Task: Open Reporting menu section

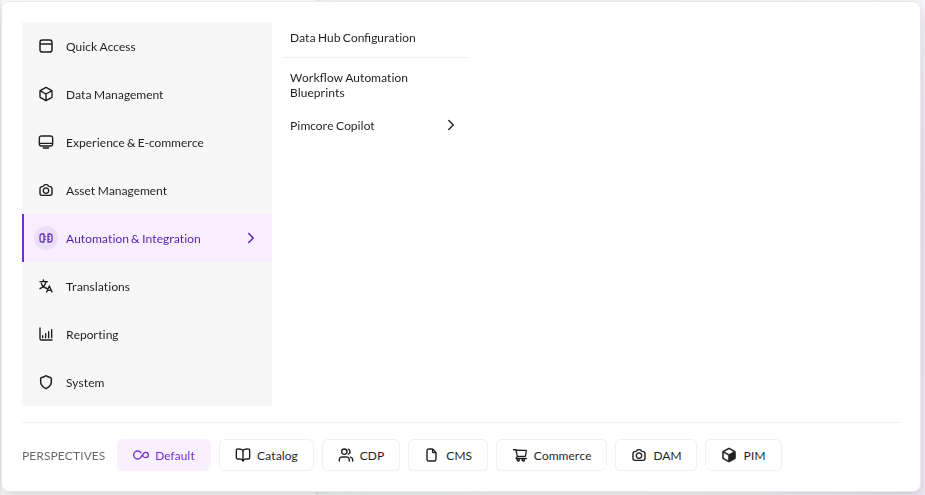Action: point(147,335)
